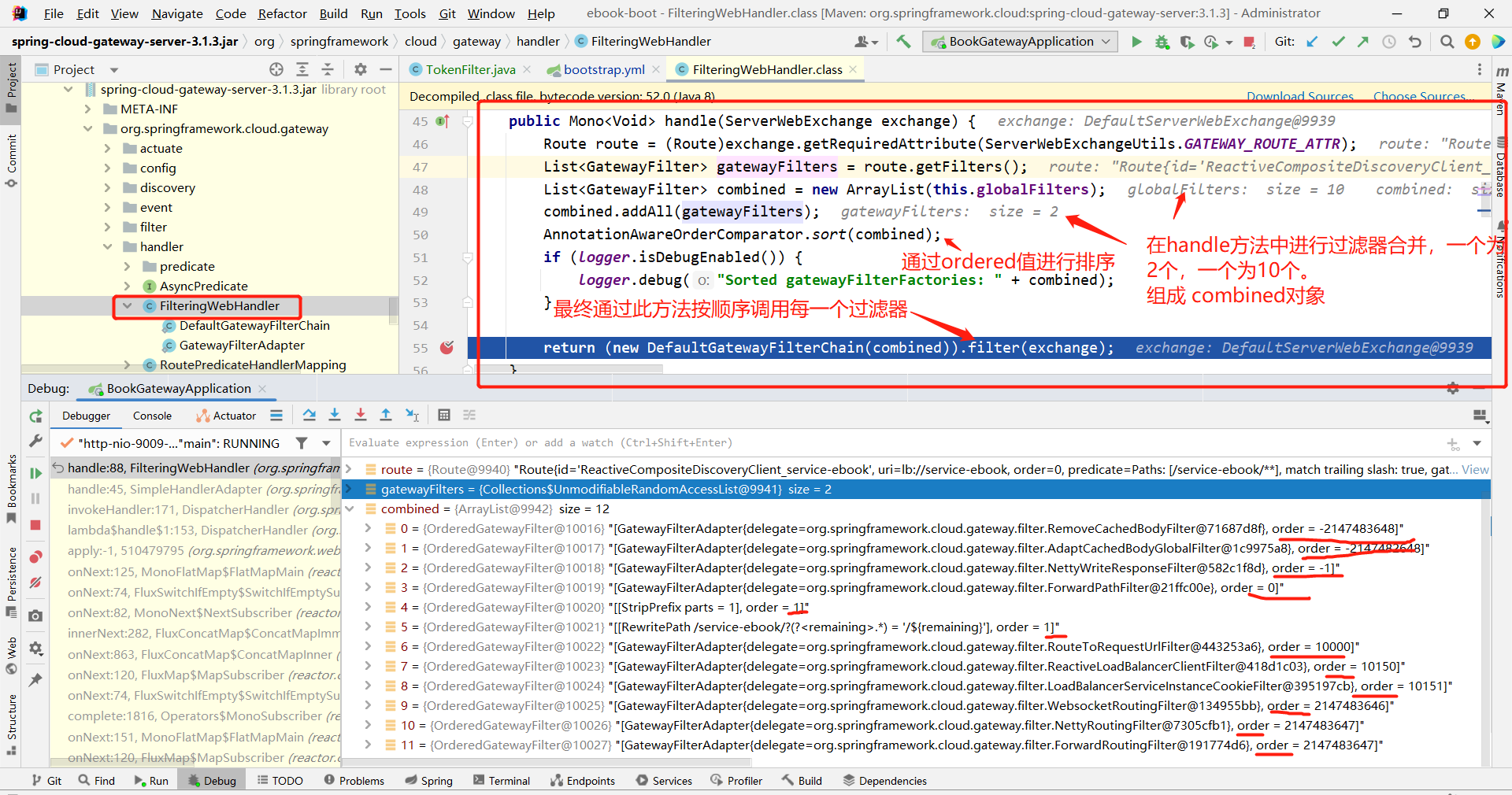Run BookGatewayApplication with green play icon
Image resolution: width=1512 pixels, height=795 pixels.
click(1136, 42)
